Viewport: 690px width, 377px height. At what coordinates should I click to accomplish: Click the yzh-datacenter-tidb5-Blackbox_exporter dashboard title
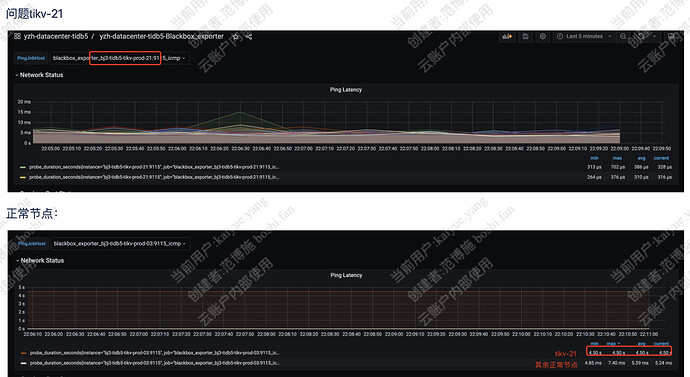click(161, 36)
